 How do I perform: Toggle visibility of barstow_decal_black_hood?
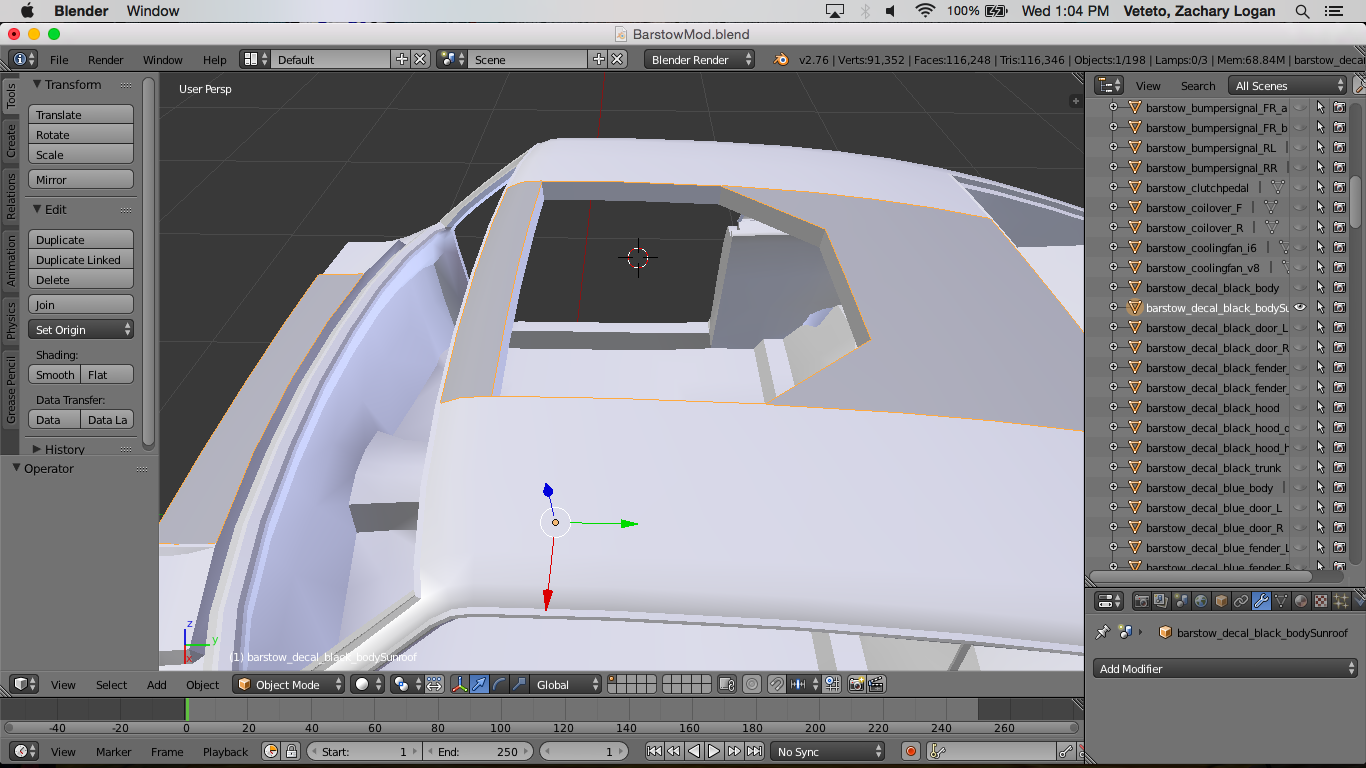point(1300,407)
